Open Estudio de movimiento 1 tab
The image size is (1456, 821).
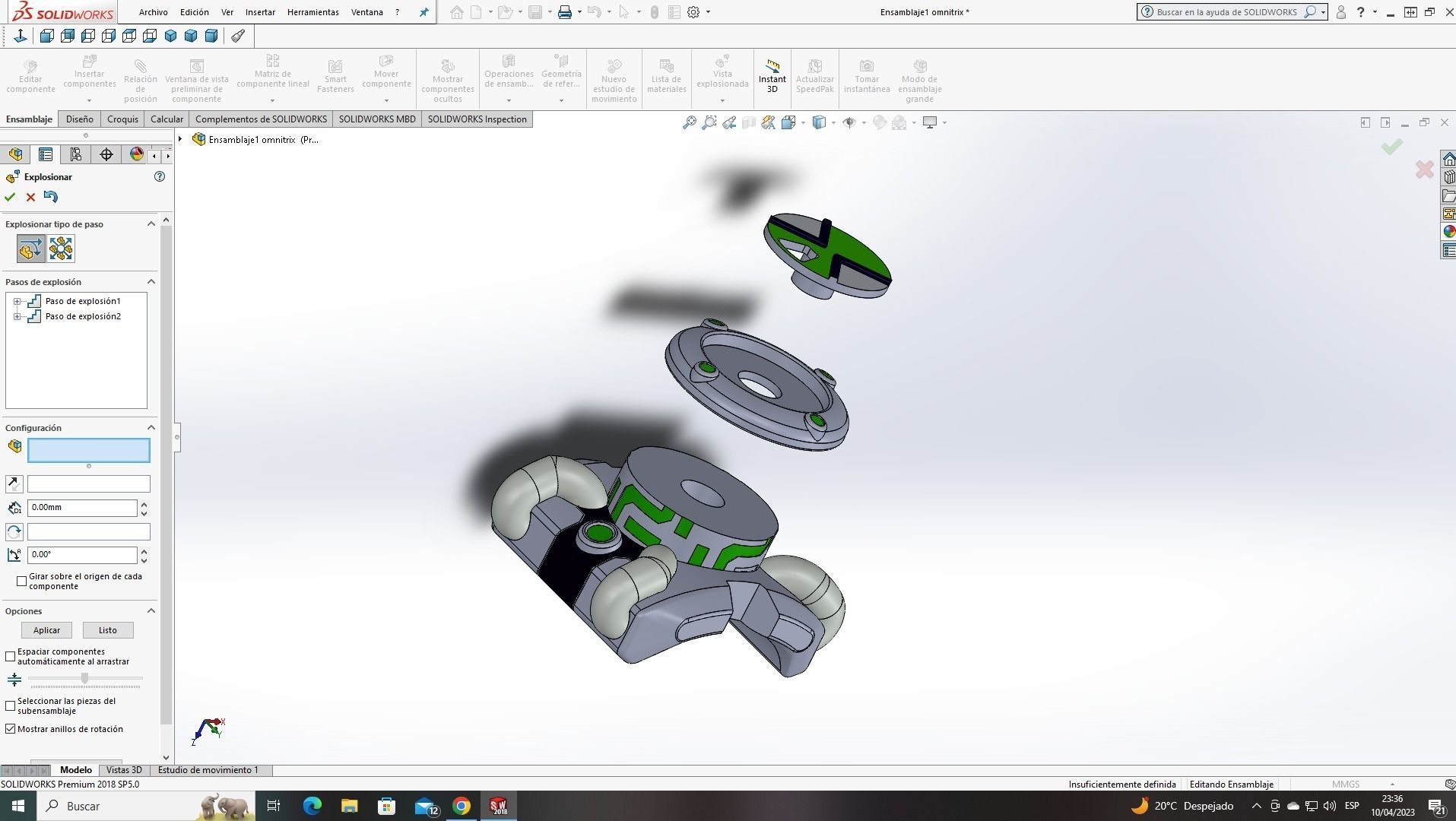[208, 770]
